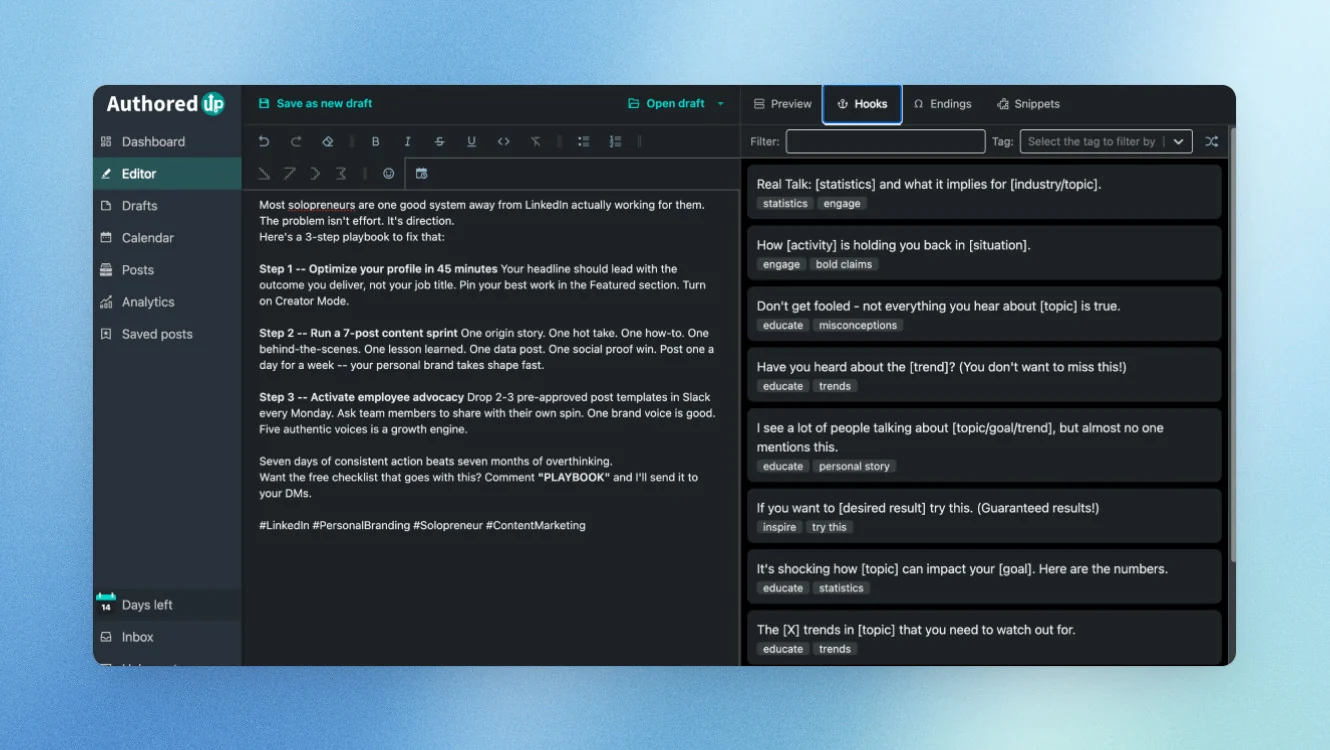Toggle underline formatting

(x=472, y=142)
